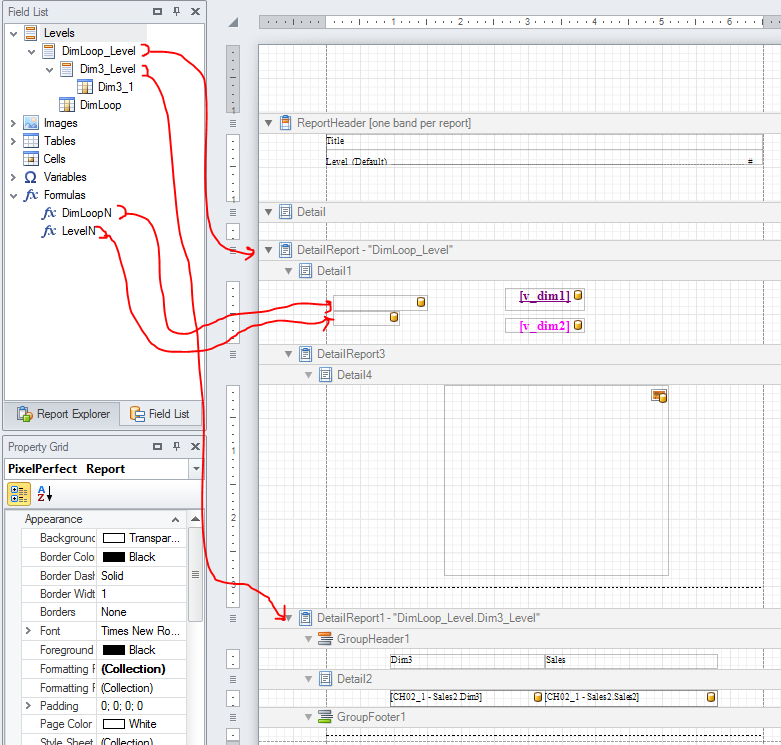Open the PixelPerfect Report object dropdown
Viewport: 781px width, 745px height.
click(x=196, y=469)
